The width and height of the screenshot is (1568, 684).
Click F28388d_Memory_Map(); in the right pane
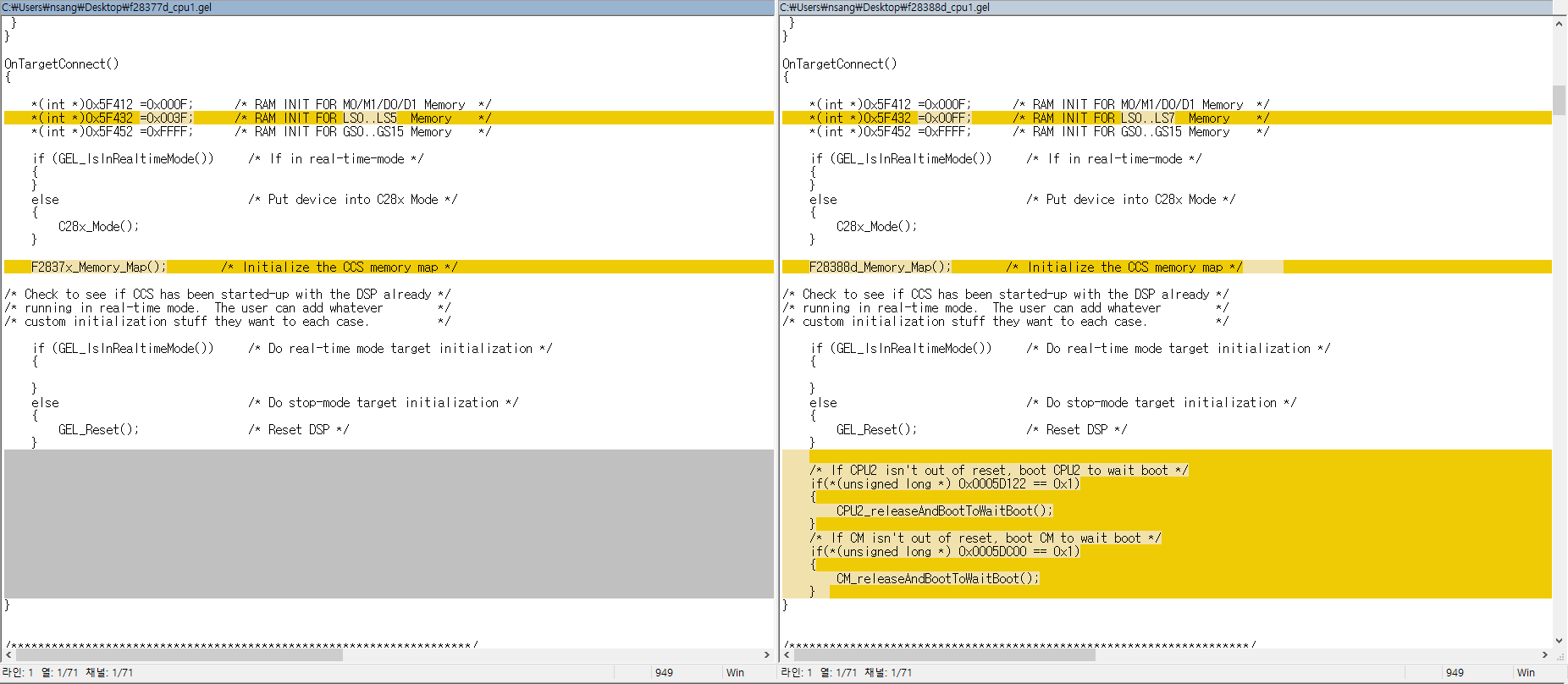coord(881,268)
